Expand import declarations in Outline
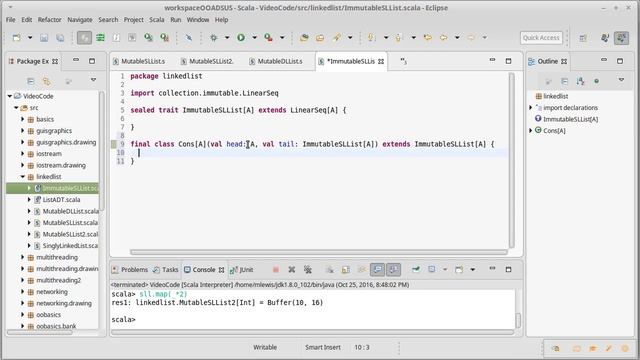The image size is (640, 360). 531,108
